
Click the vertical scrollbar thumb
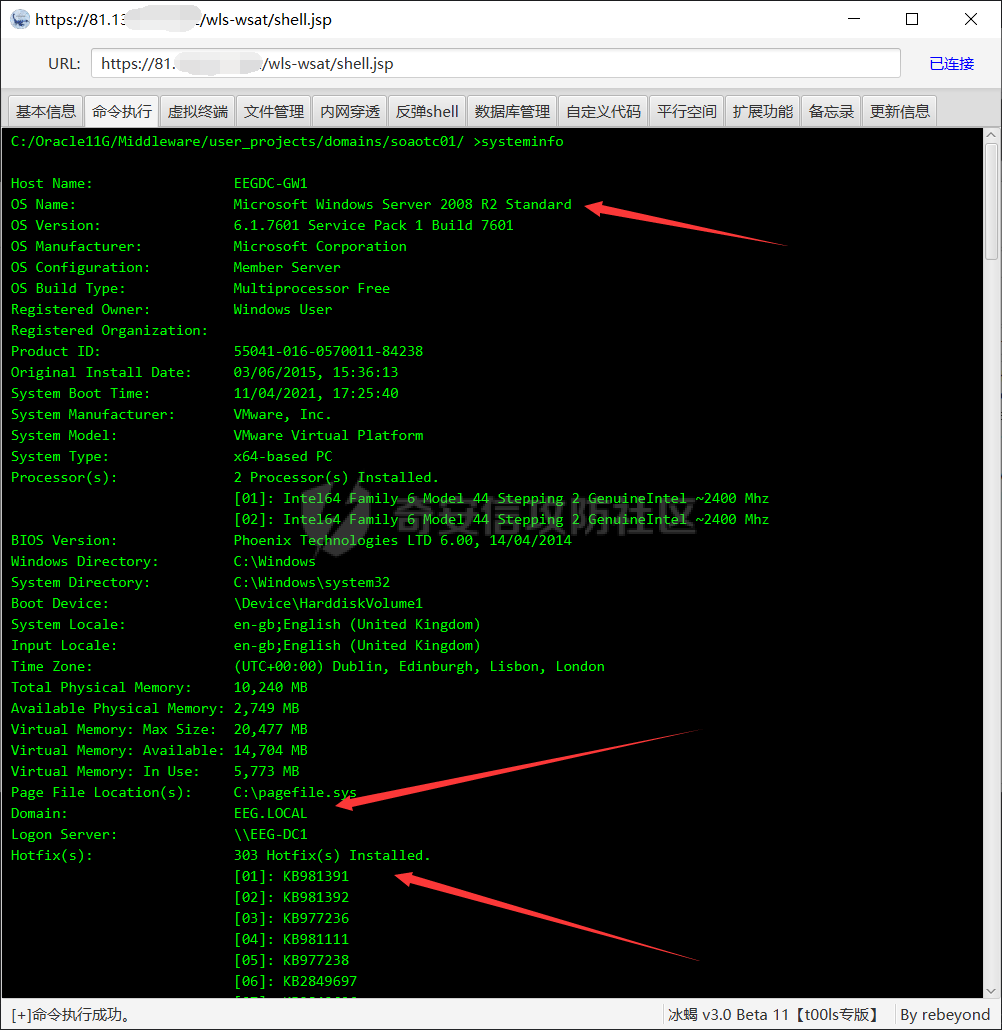991,202
